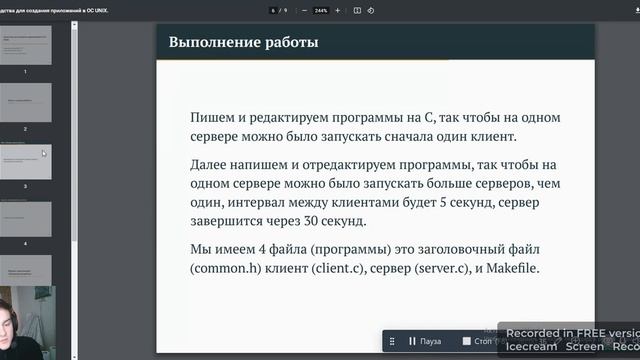Click the recorder toolbar drag handle

tap(392, 341)
